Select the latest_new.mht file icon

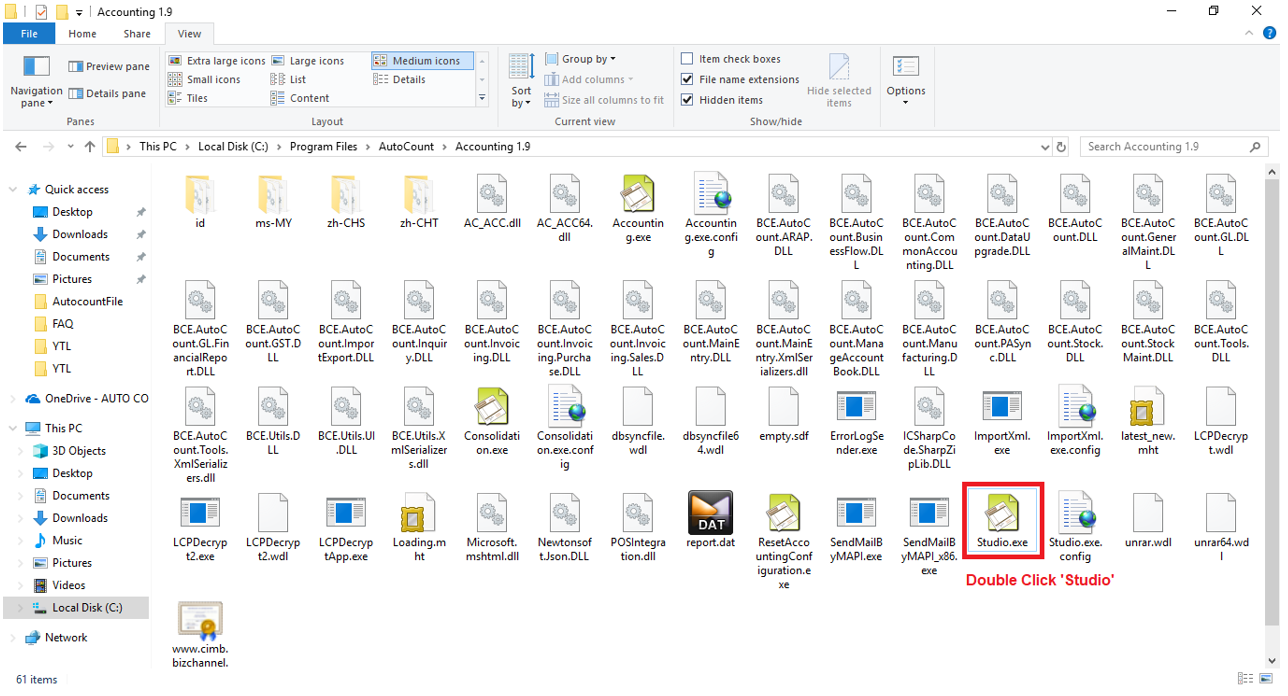pyautogui.click(x=1148, y=405)
